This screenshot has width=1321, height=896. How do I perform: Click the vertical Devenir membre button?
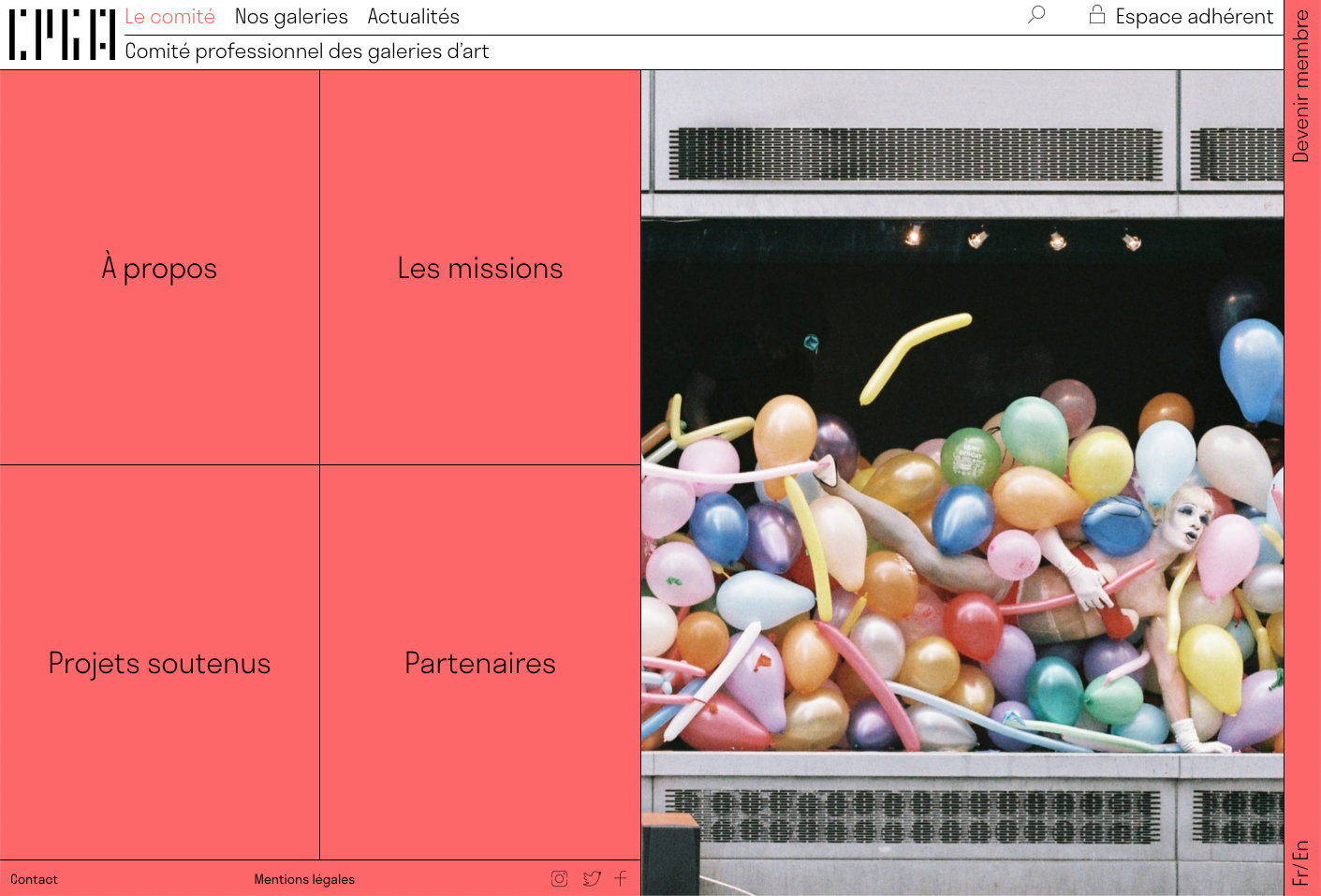click(x=1301, y=86)
